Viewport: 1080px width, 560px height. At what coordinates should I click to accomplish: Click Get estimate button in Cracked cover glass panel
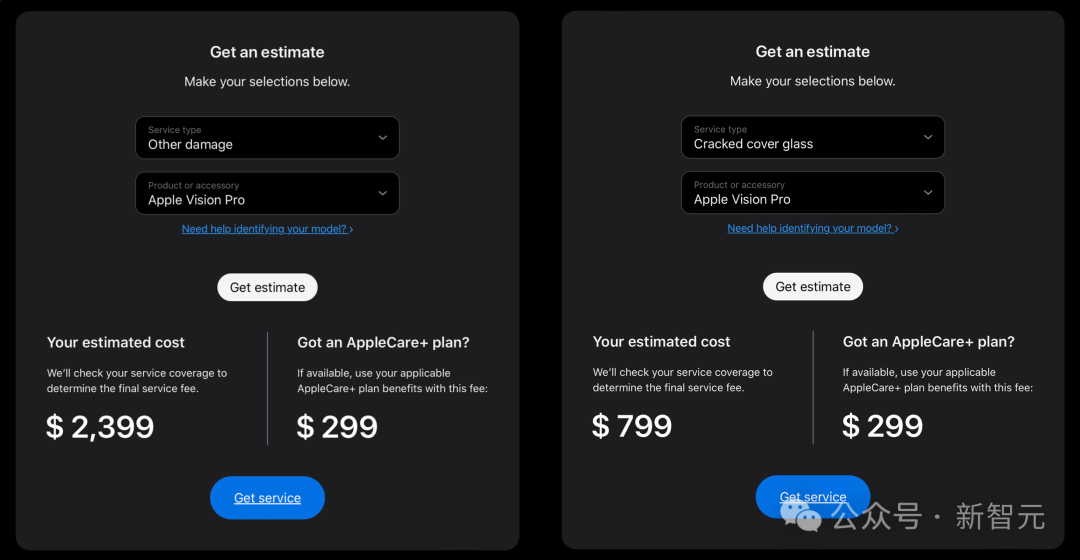(813, 287)
